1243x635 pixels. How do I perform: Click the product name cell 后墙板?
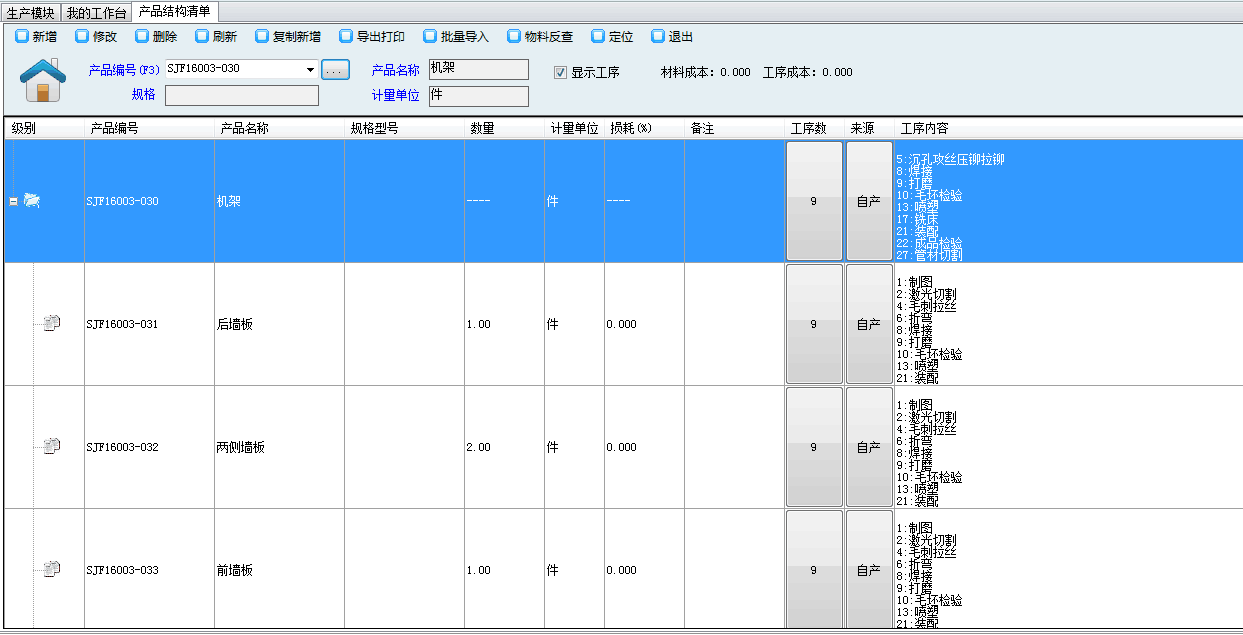click(x=280, y=324)
